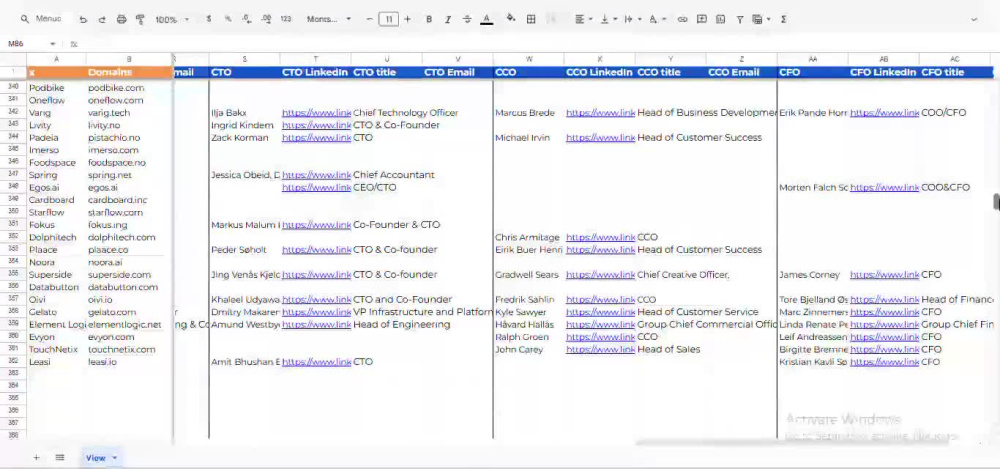
Task: Click the Domains header cell
Action: coord(129,72)
